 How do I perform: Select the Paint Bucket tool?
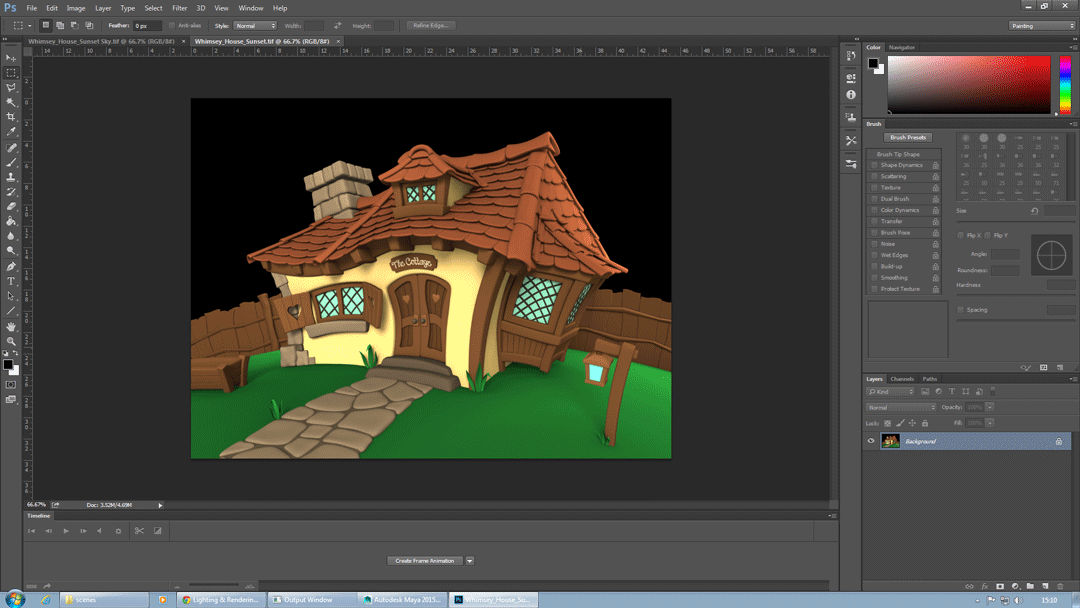11,221
